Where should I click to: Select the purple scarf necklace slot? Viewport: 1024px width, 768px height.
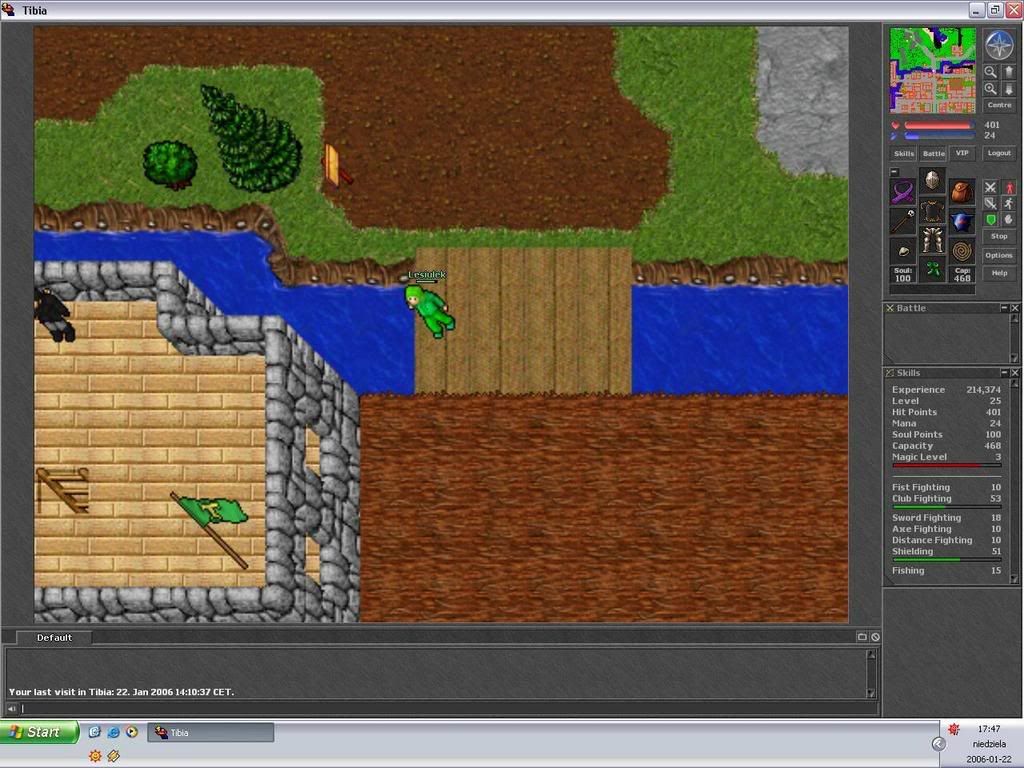point(903,192)
